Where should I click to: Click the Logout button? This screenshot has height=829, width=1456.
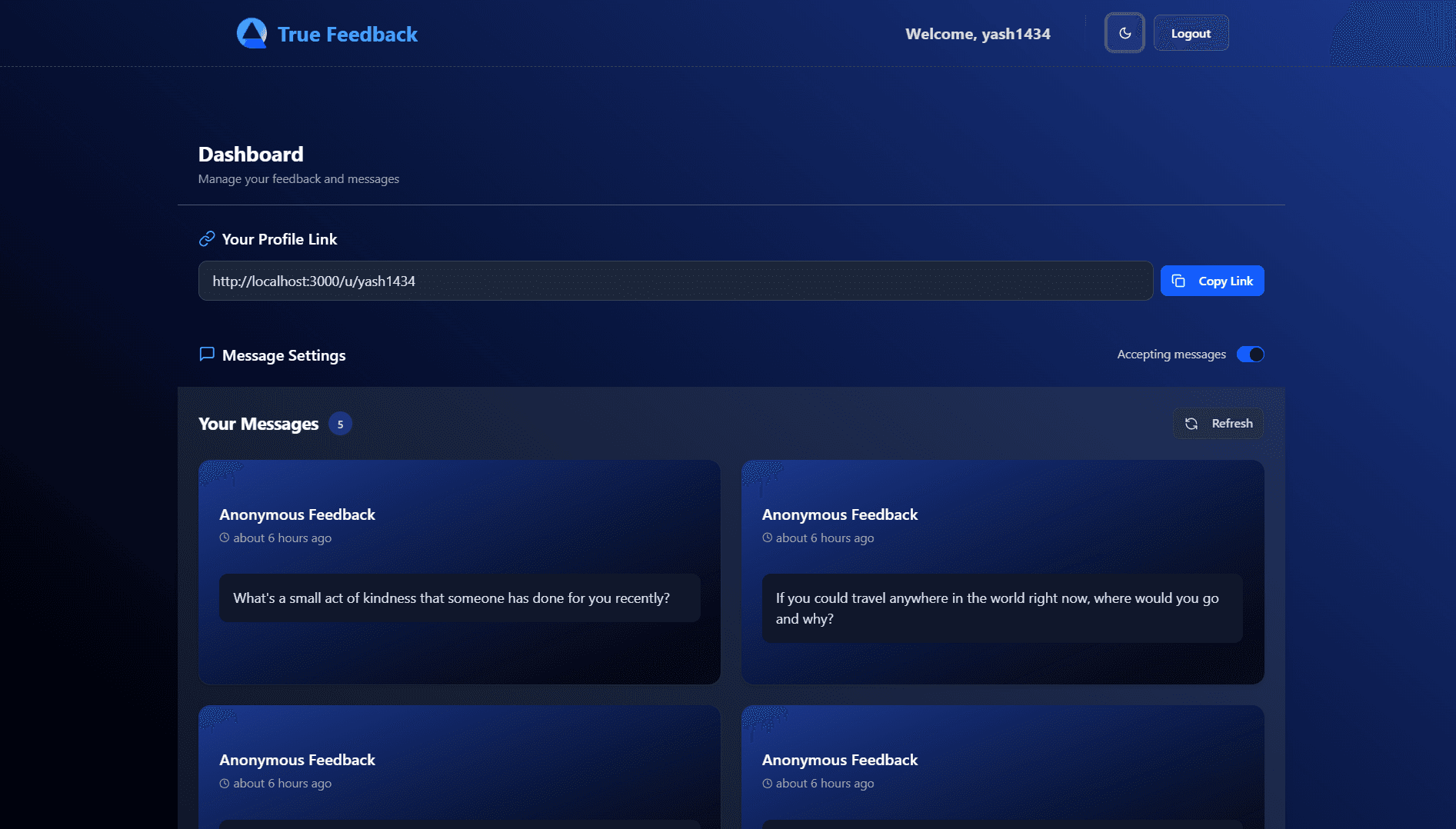click(1191, 33)
